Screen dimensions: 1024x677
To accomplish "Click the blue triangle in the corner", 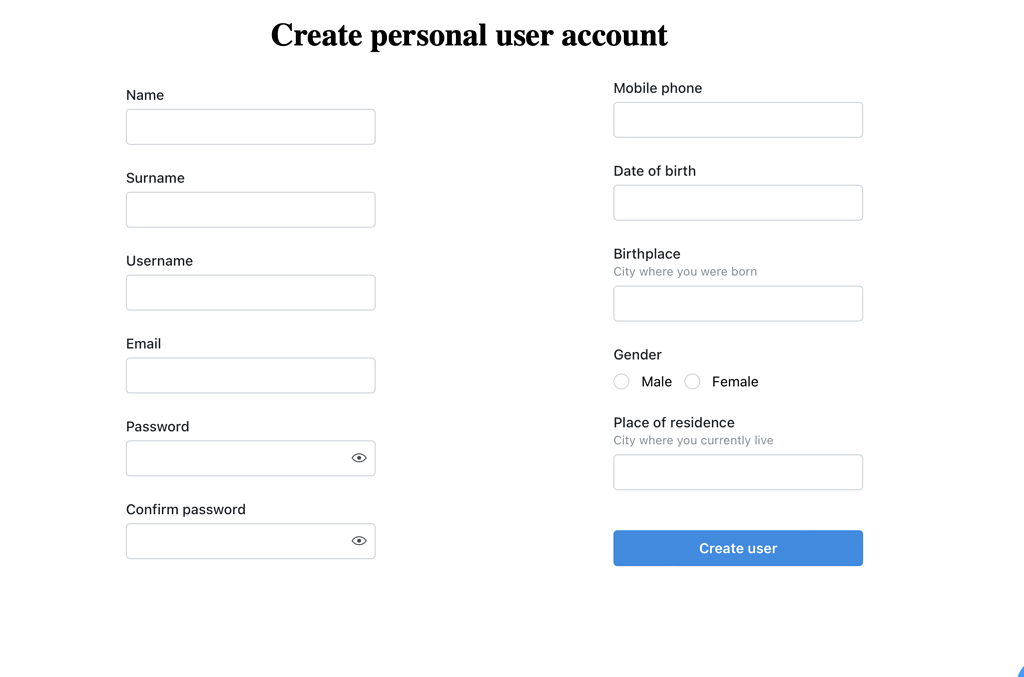I will coord(1019,673).
